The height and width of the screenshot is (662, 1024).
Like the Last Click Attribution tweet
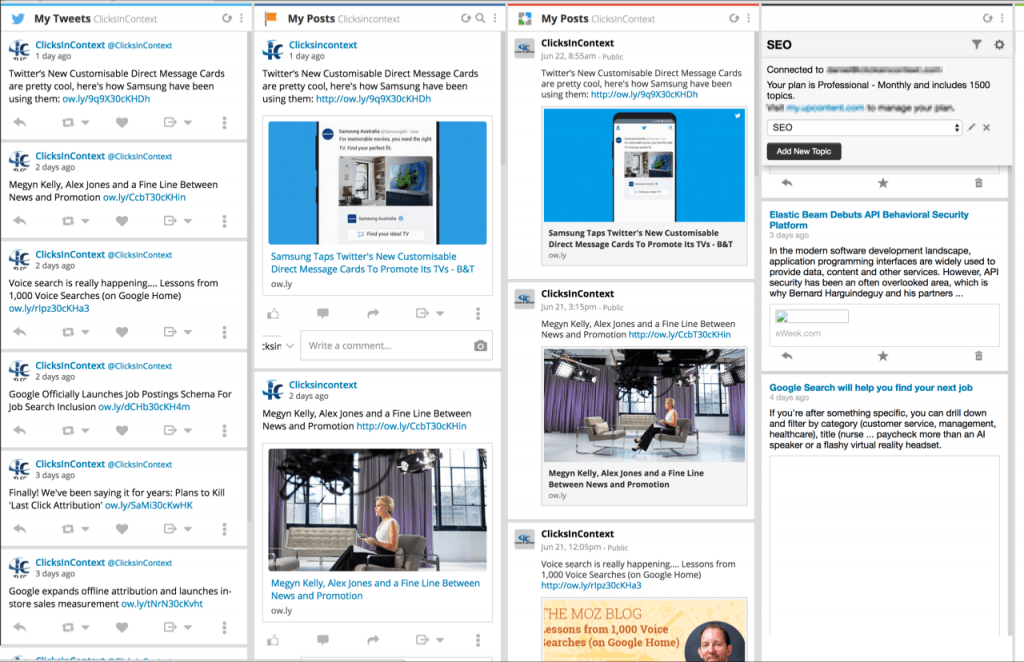click(x=121, y=529)
